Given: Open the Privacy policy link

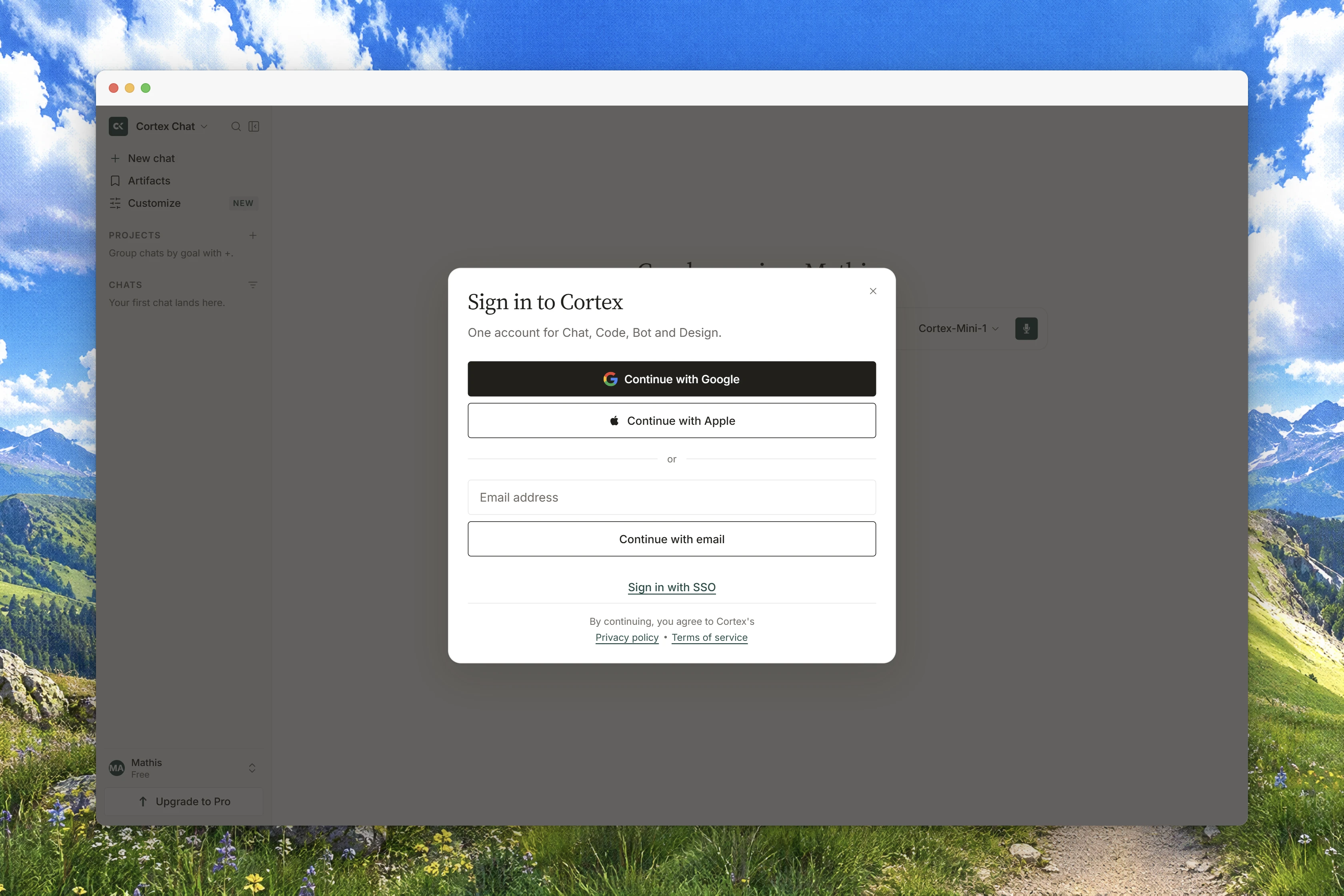Looking at the screenshot, I should (627, 637).
